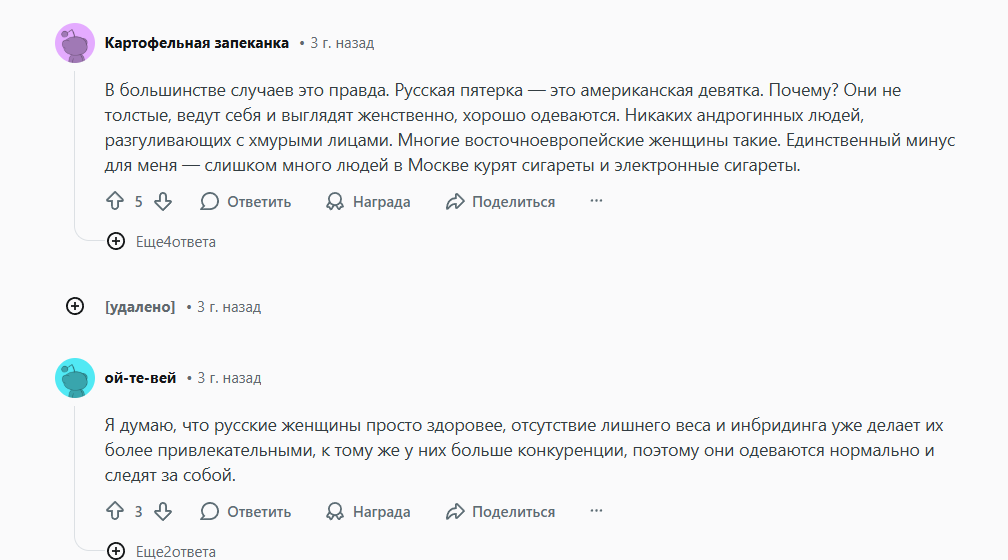Upvote the ой-те-вей comment
The height and width of the screenshot is (560, 1008).
coord(114,511)
